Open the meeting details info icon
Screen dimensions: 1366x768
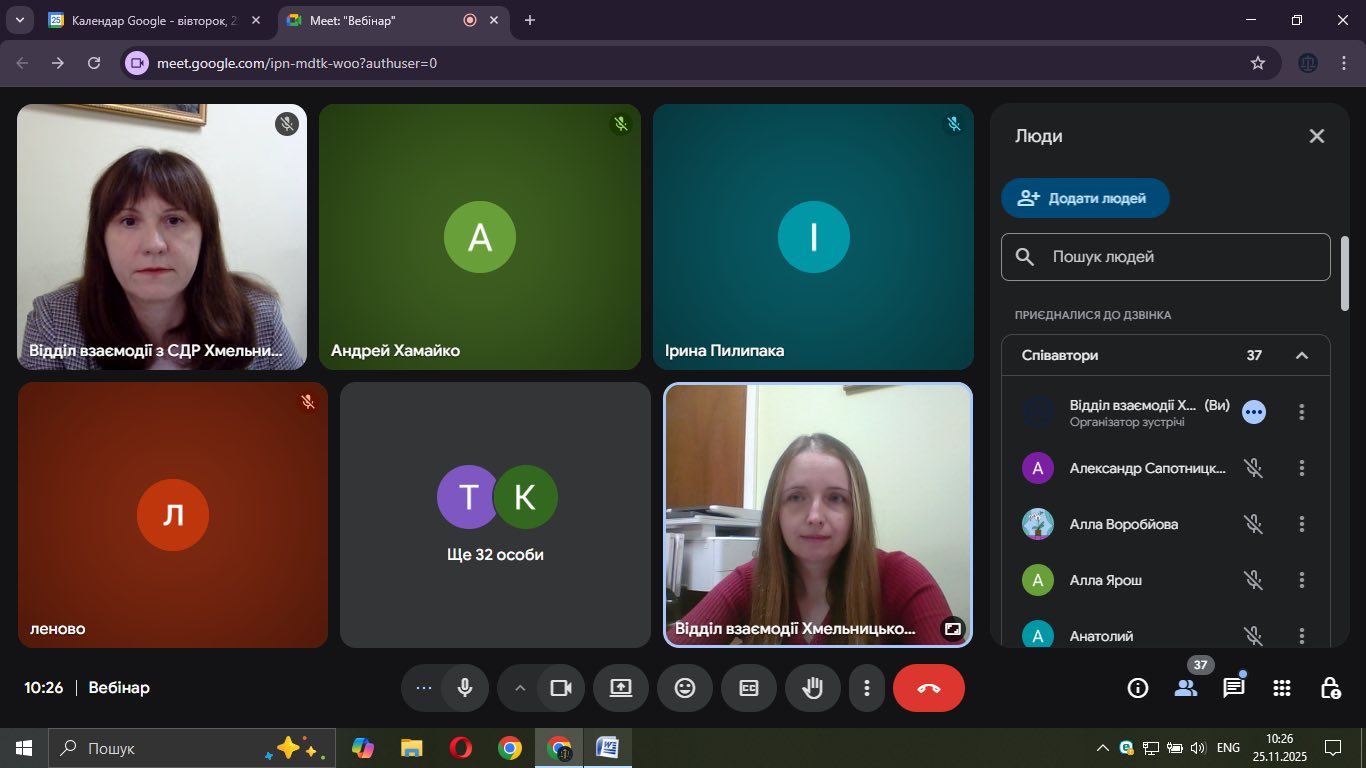click(x=1137, y=688)
